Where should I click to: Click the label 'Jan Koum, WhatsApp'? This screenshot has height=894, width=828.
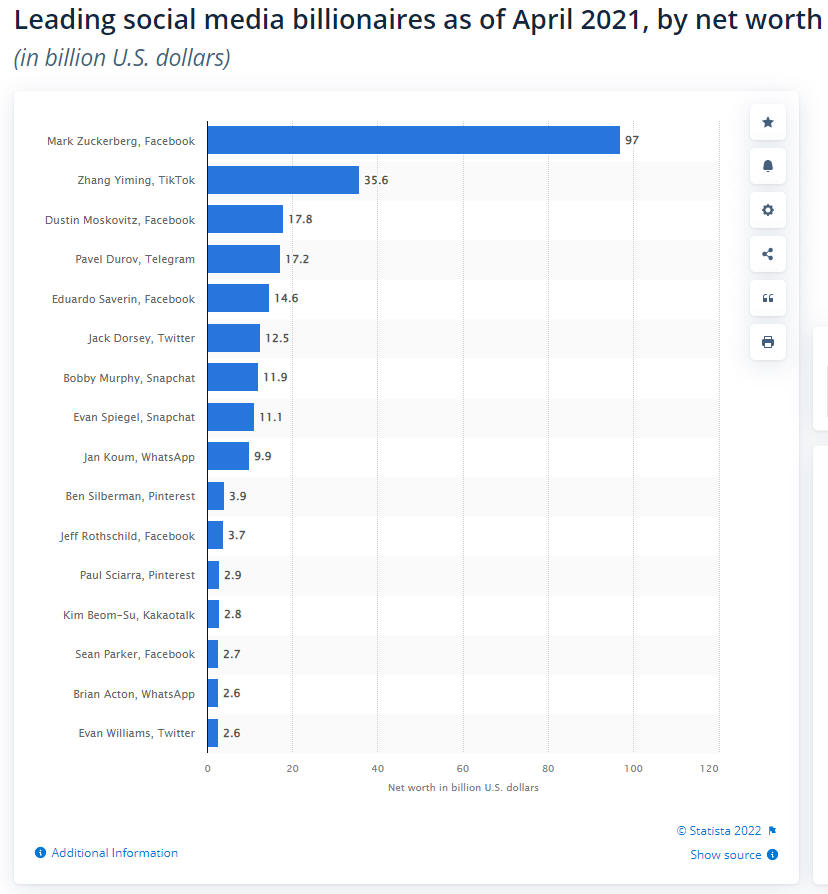pos(139,457)
